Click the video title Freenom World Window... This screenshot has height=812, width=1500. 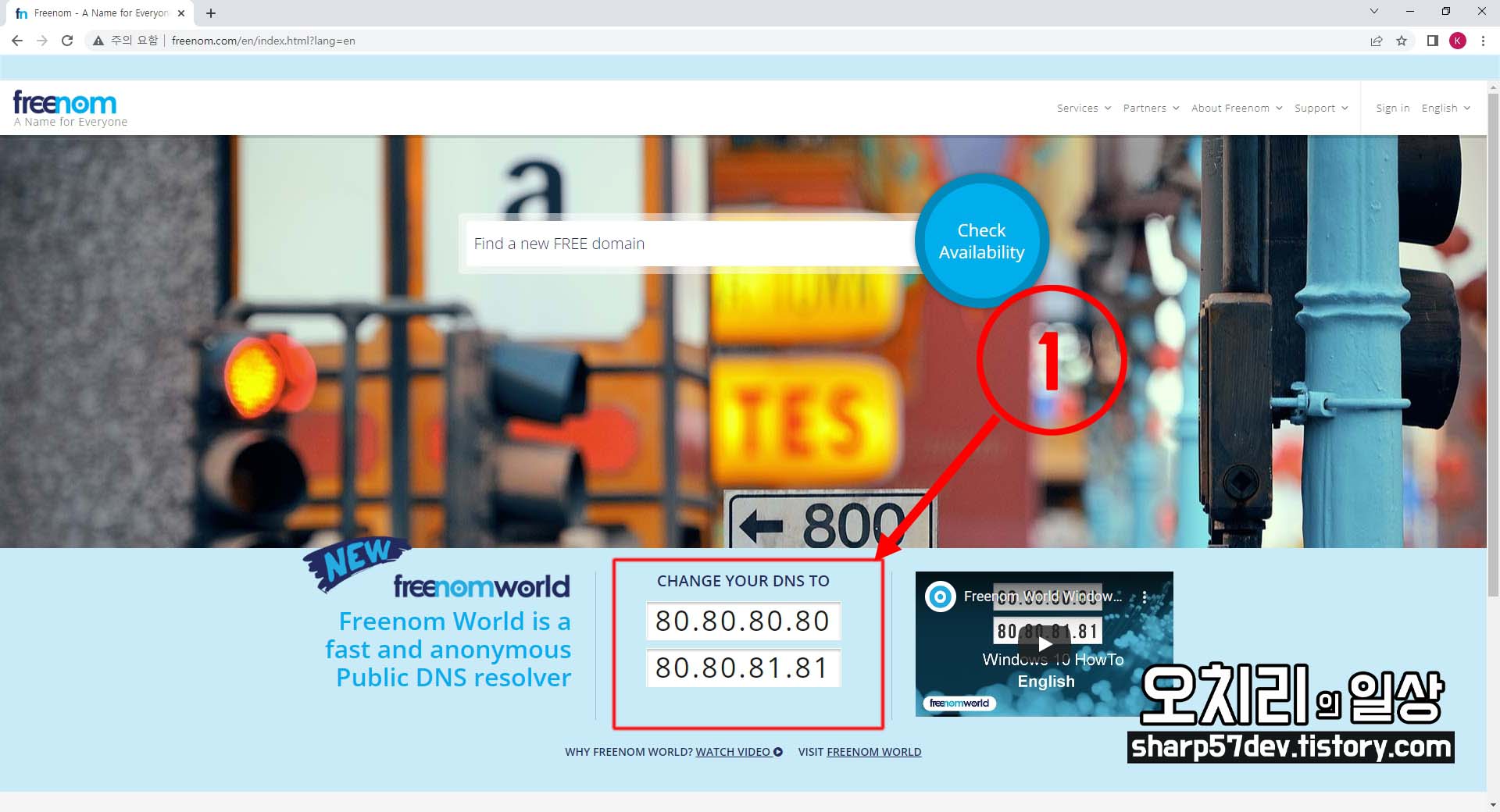click(x=1042, y=597)
